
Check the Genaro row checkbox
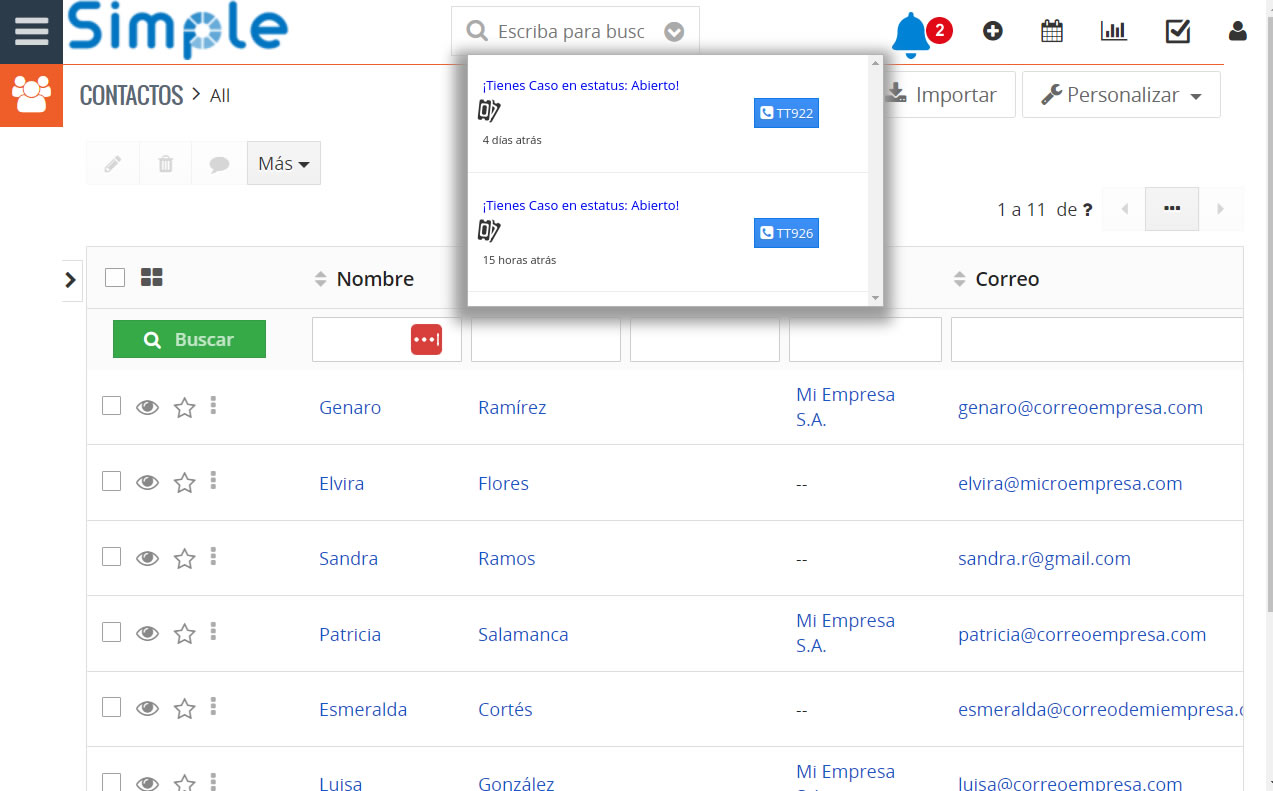tap(112, 405)
